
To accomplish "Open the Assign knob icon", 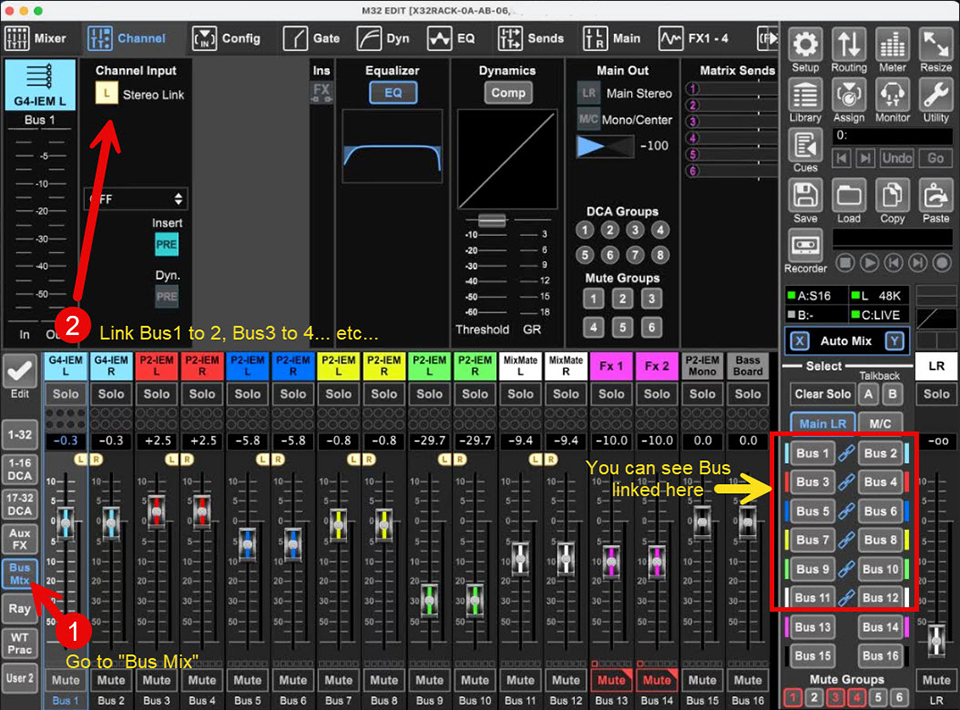I will [849, 95].
